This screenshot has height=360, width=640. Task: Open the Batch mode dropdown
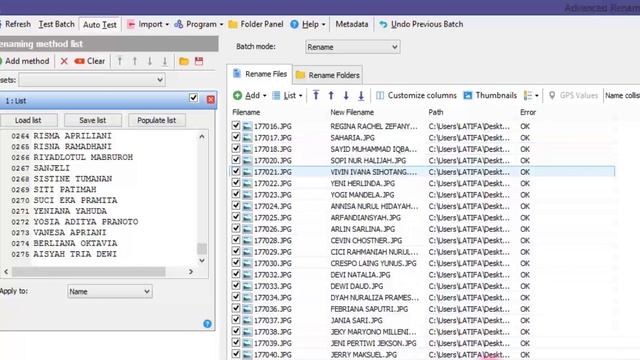352,47
